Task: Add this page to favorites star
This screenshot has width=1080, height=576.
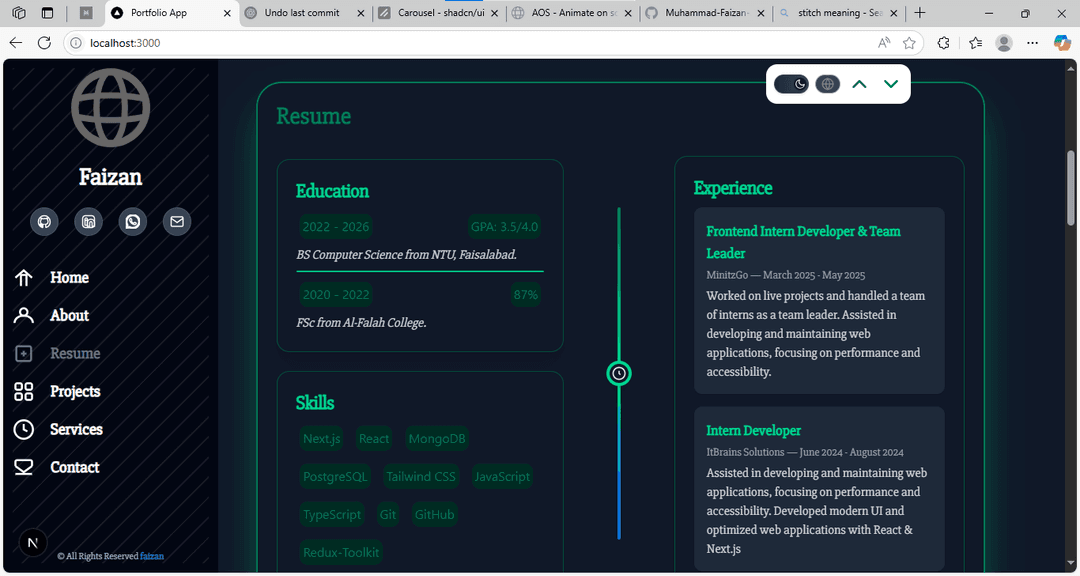Action: click(909, 43)
